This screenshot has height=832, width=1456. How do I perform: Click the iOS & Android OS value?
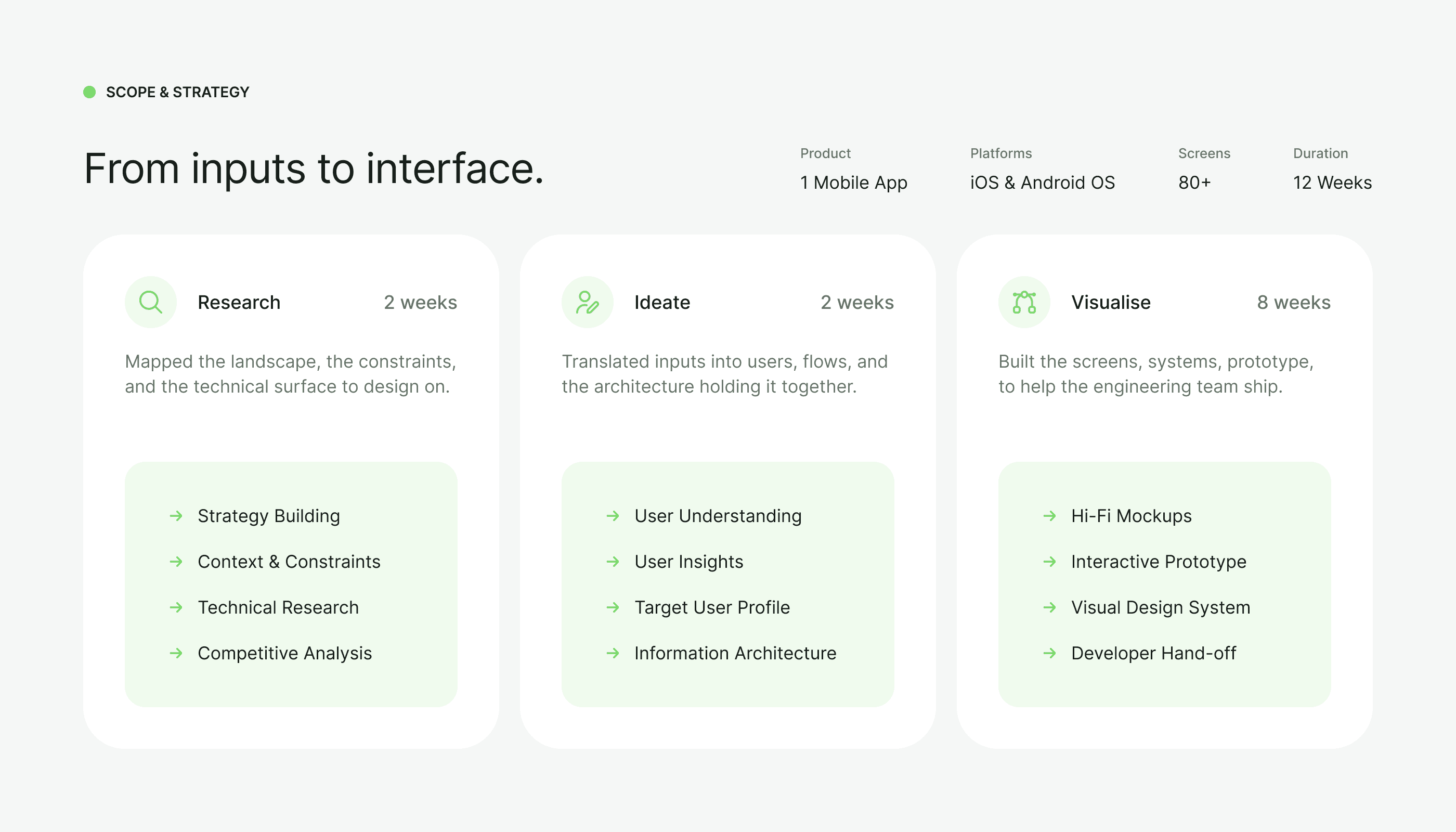click(1042, 183)
